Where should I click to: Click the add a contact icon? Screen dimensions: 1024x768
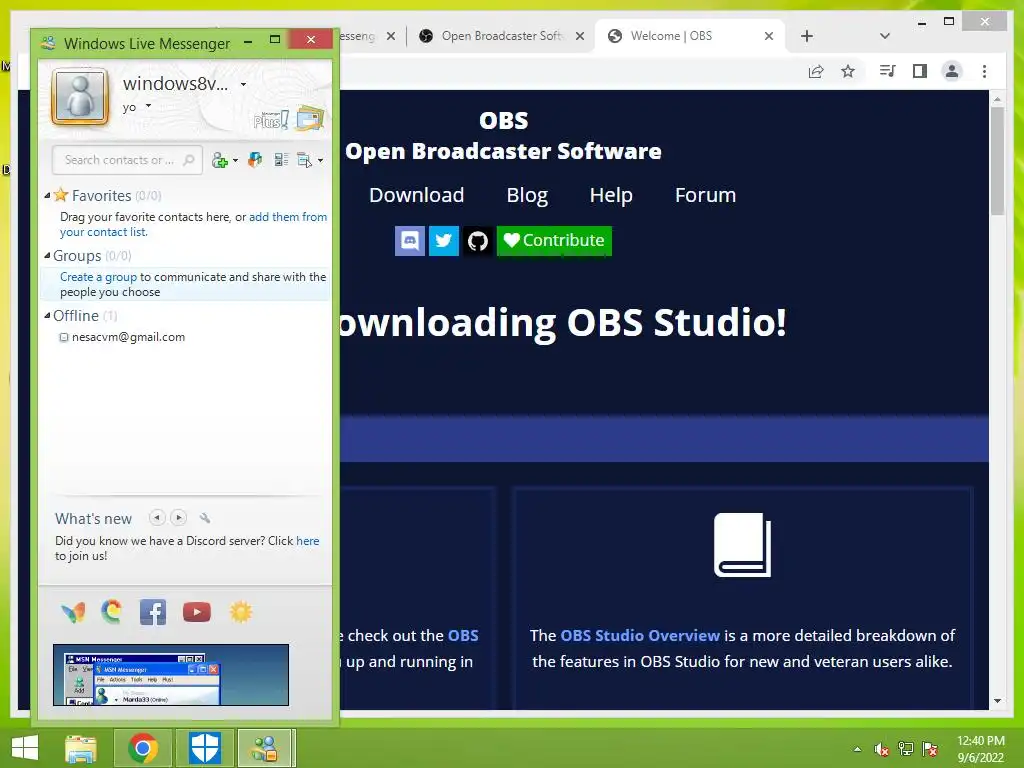coord(220,160)
